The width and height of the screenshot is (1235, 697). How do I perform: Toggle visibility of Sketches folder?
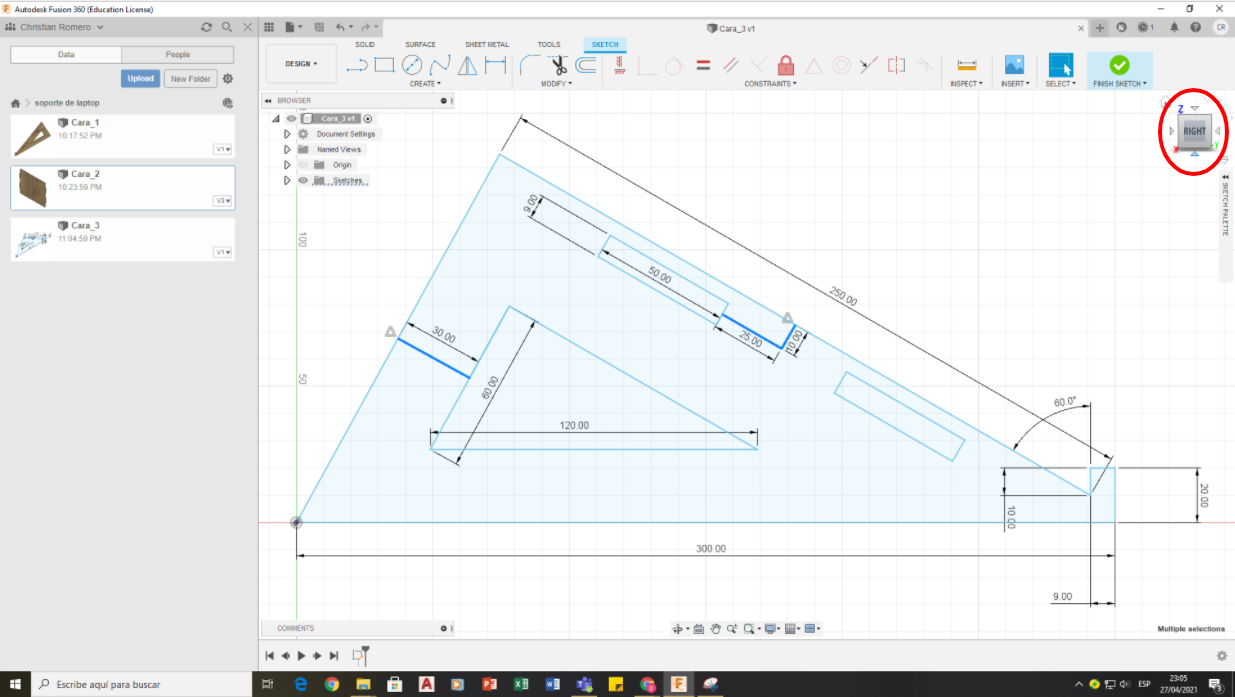point(302,181)
